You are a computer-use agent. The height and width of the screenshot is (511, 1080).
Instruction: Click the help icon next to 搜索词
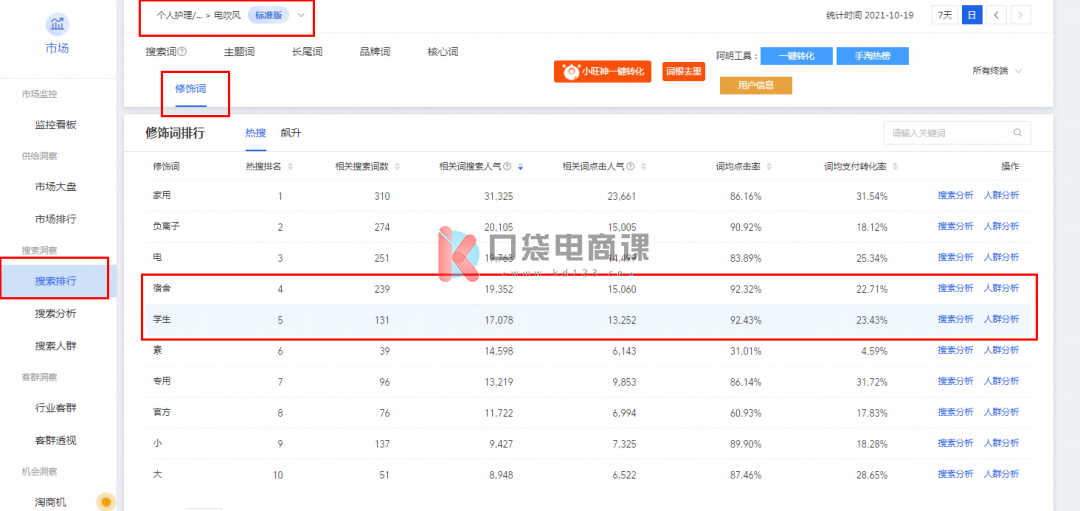pyautogui.click(x=182, y=52)
